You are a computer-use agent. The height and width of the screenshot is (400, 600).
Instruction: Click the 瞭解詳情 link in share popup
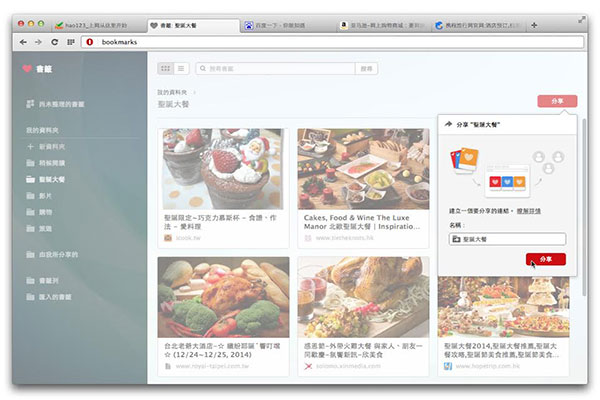tap(530, 212)
